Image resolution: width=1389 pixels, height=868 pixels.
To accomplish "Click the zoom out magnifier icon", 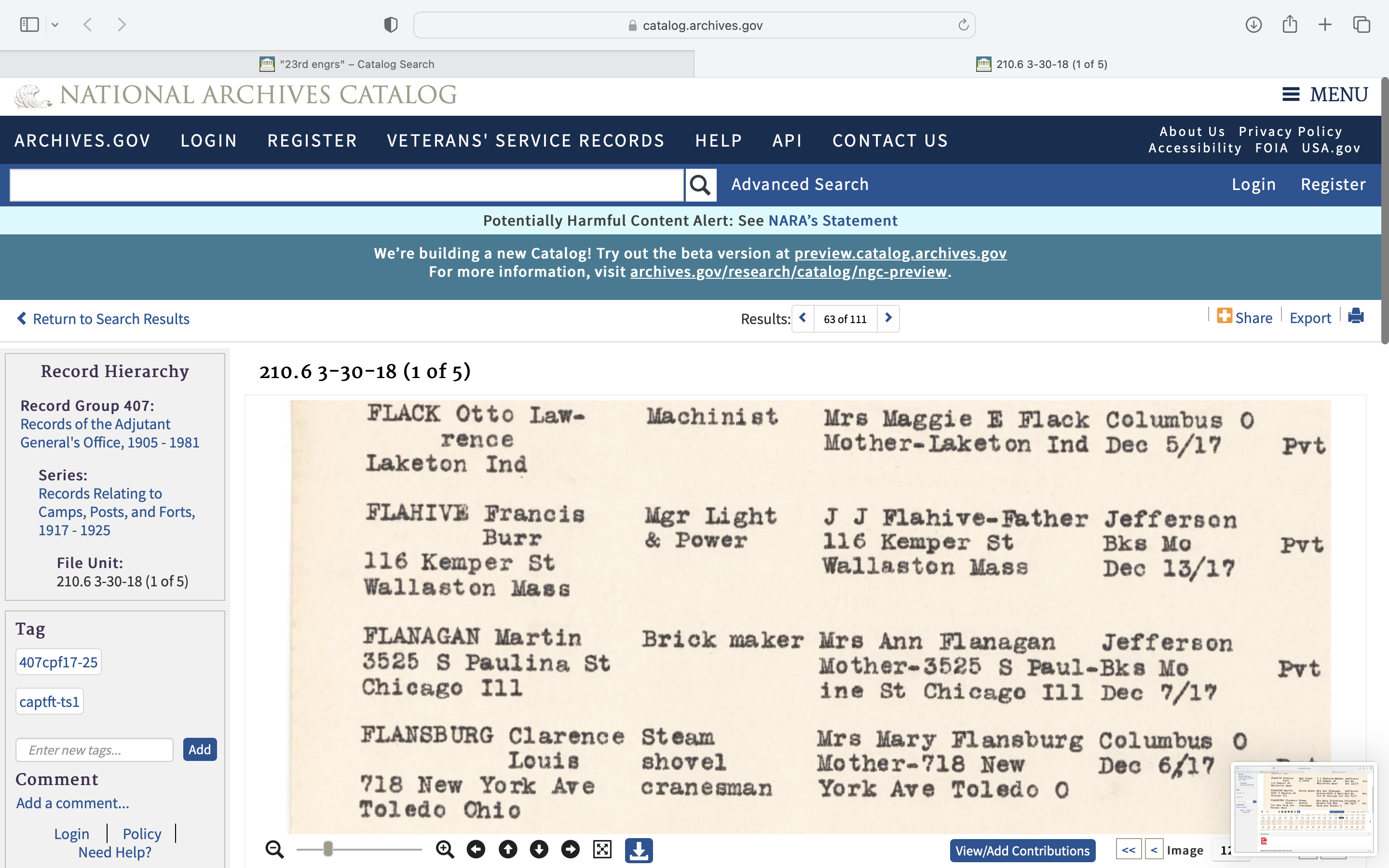I will (x=274, y=850).
